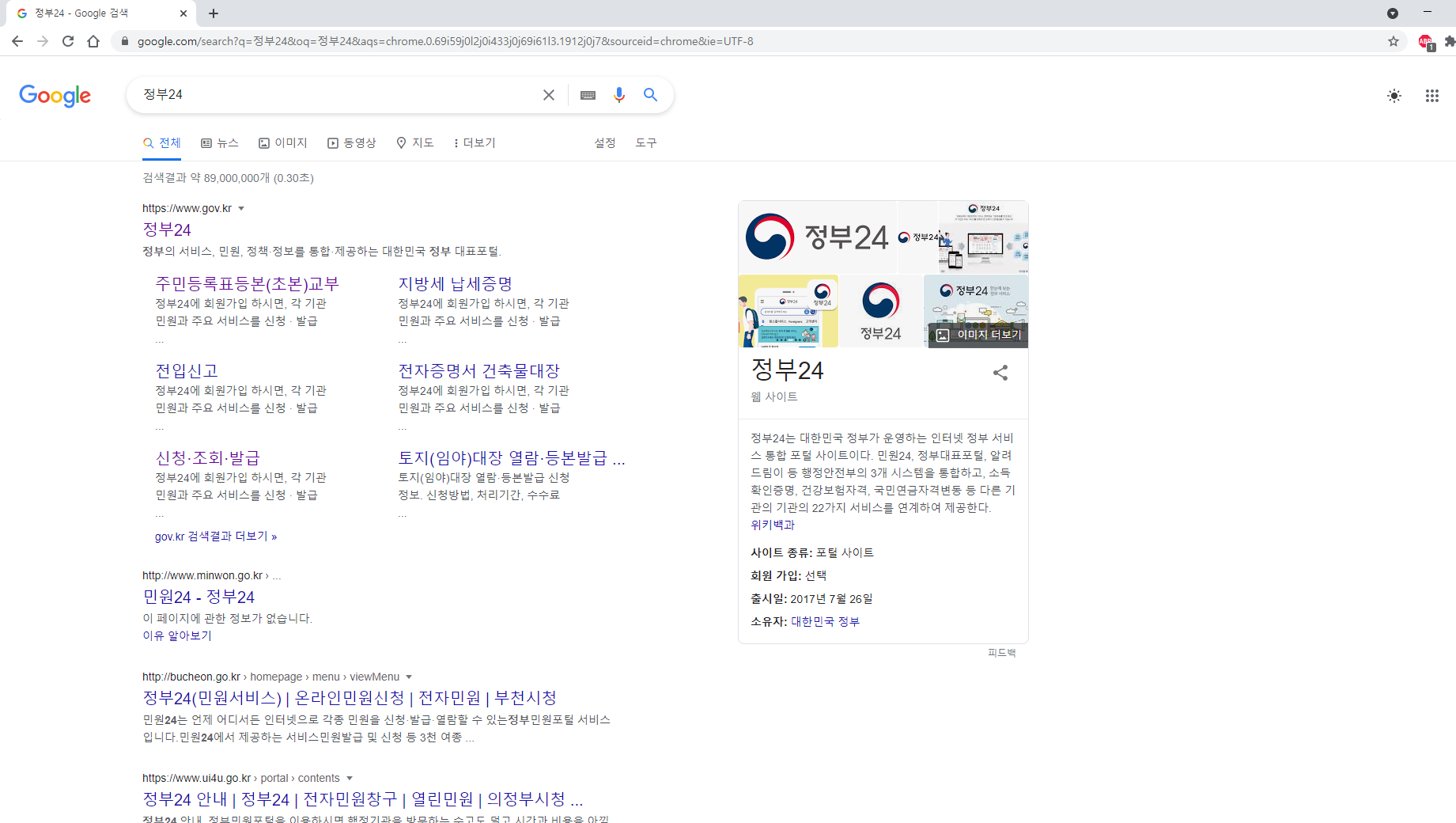
Task: Click 사이트 종류: 포털 사이트 text
Action: pos(812,552)
